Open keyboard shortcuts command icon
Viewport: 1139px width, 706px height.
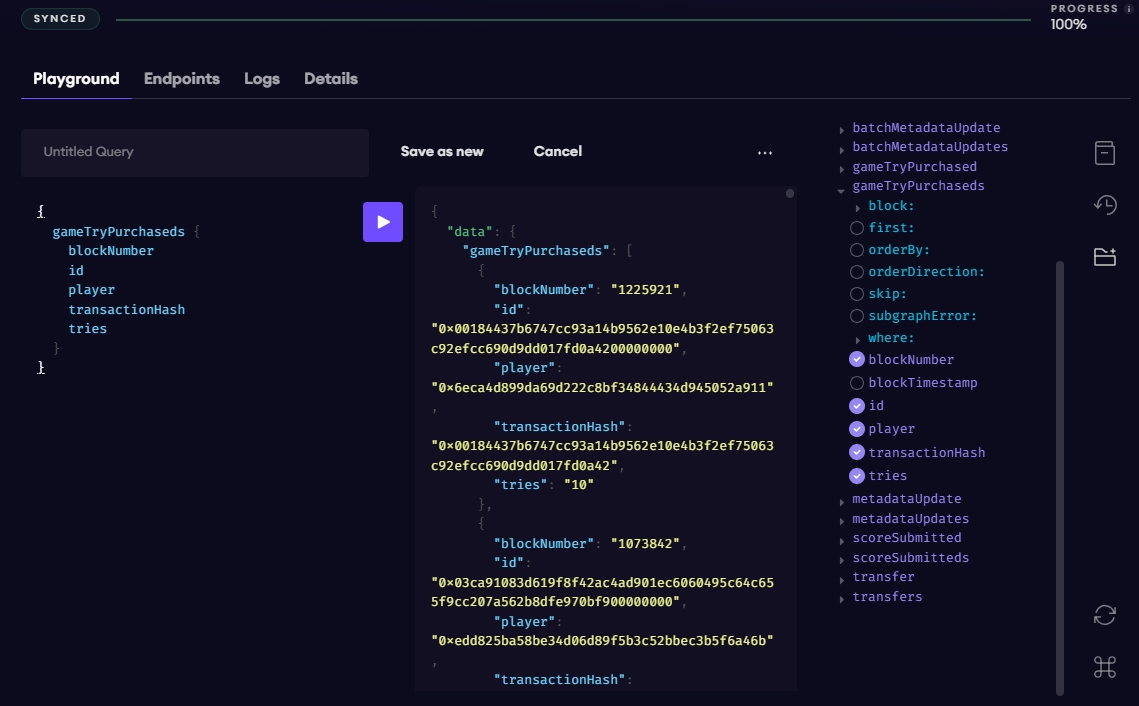(x=1104, y=667)
